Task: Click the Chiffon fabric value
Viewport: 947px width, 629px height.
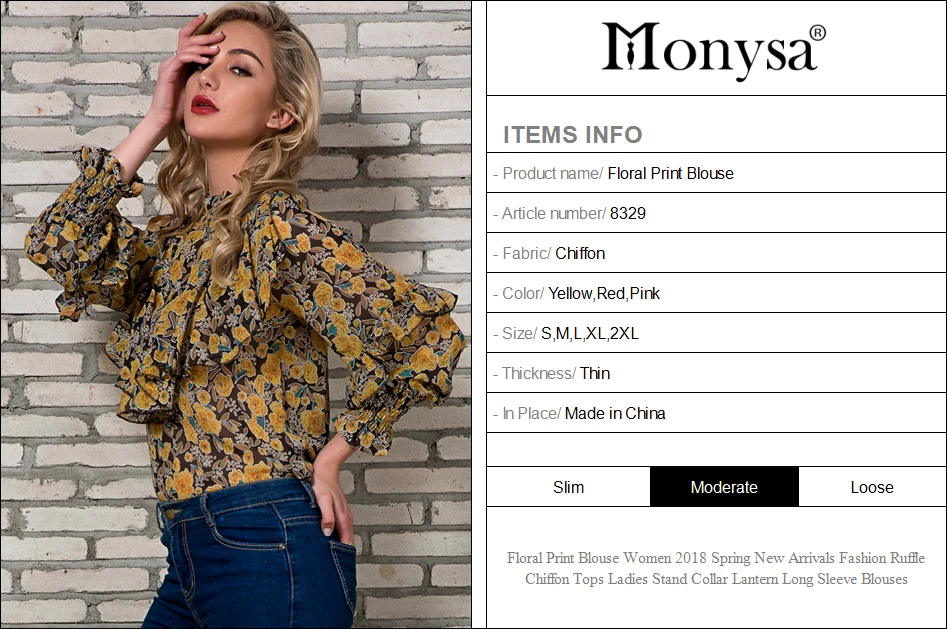Action: point(580,253)
